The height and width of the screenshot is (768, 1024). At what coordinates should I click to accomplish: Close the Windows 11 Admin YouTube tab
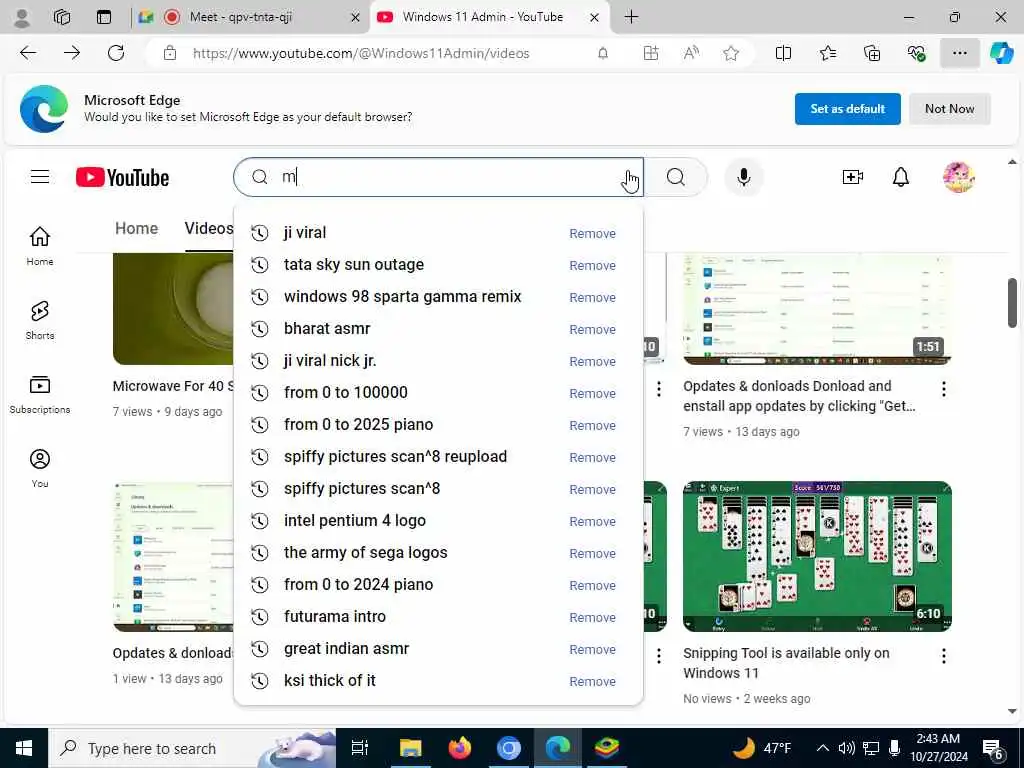click(x=594, y=18)
